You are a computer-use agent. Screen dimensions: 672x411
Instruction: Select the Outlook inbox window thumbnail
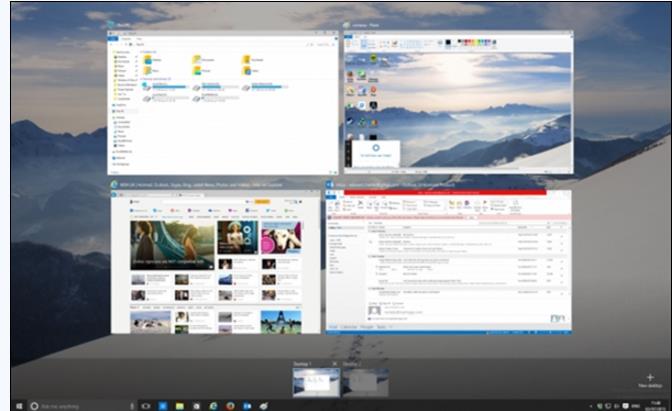click(448, 262)
